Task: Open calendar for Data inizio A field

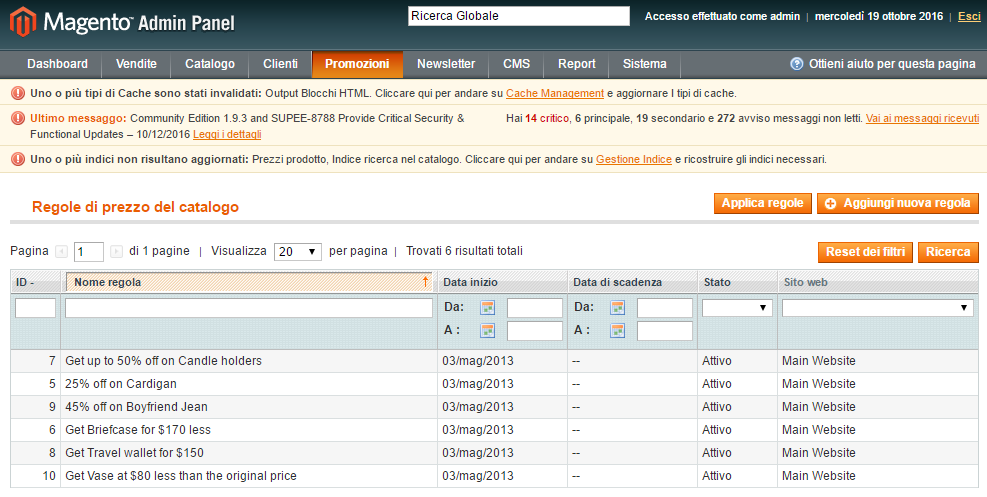Action: click(487, 330)
